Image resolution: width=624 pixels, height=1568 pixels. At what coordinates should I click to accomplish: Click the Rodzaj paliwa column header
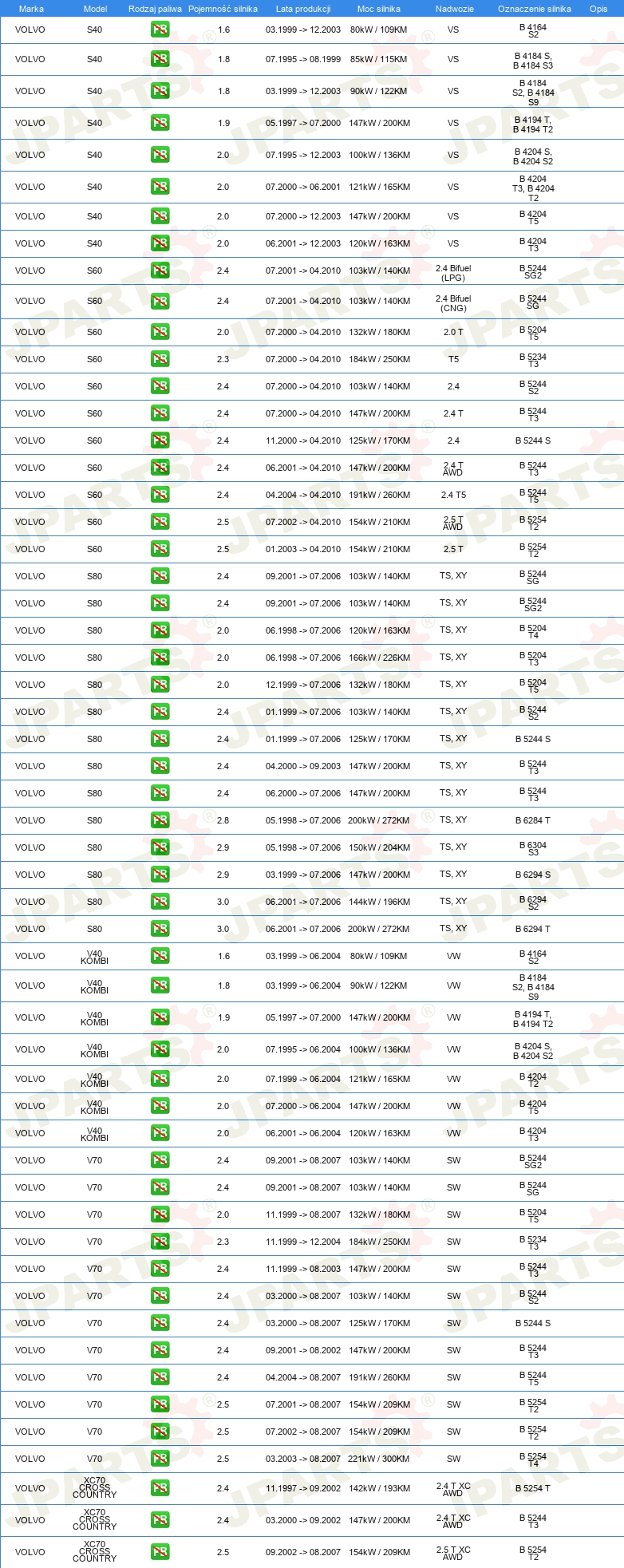155,9
